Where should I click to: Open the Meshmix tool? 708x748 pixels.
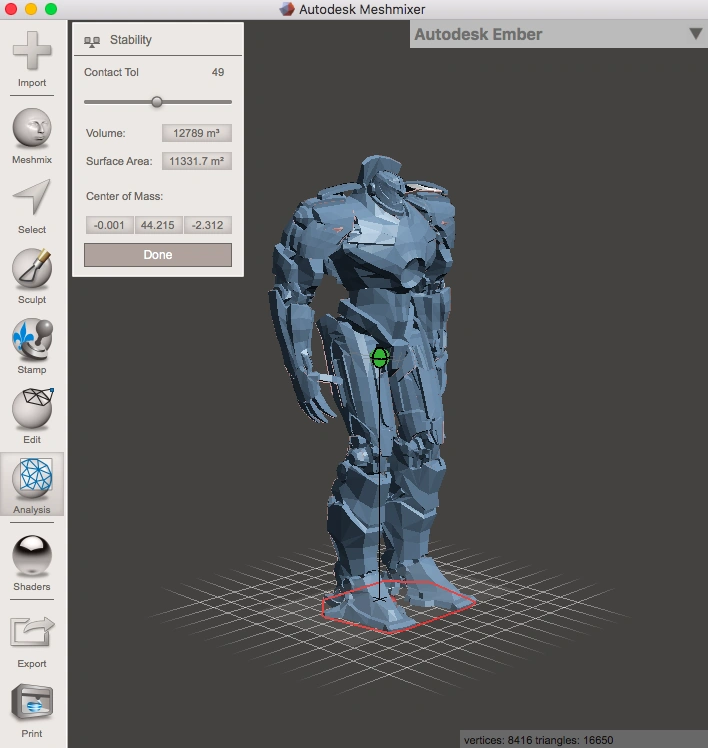pyautogui.click(x=32, y=129)
